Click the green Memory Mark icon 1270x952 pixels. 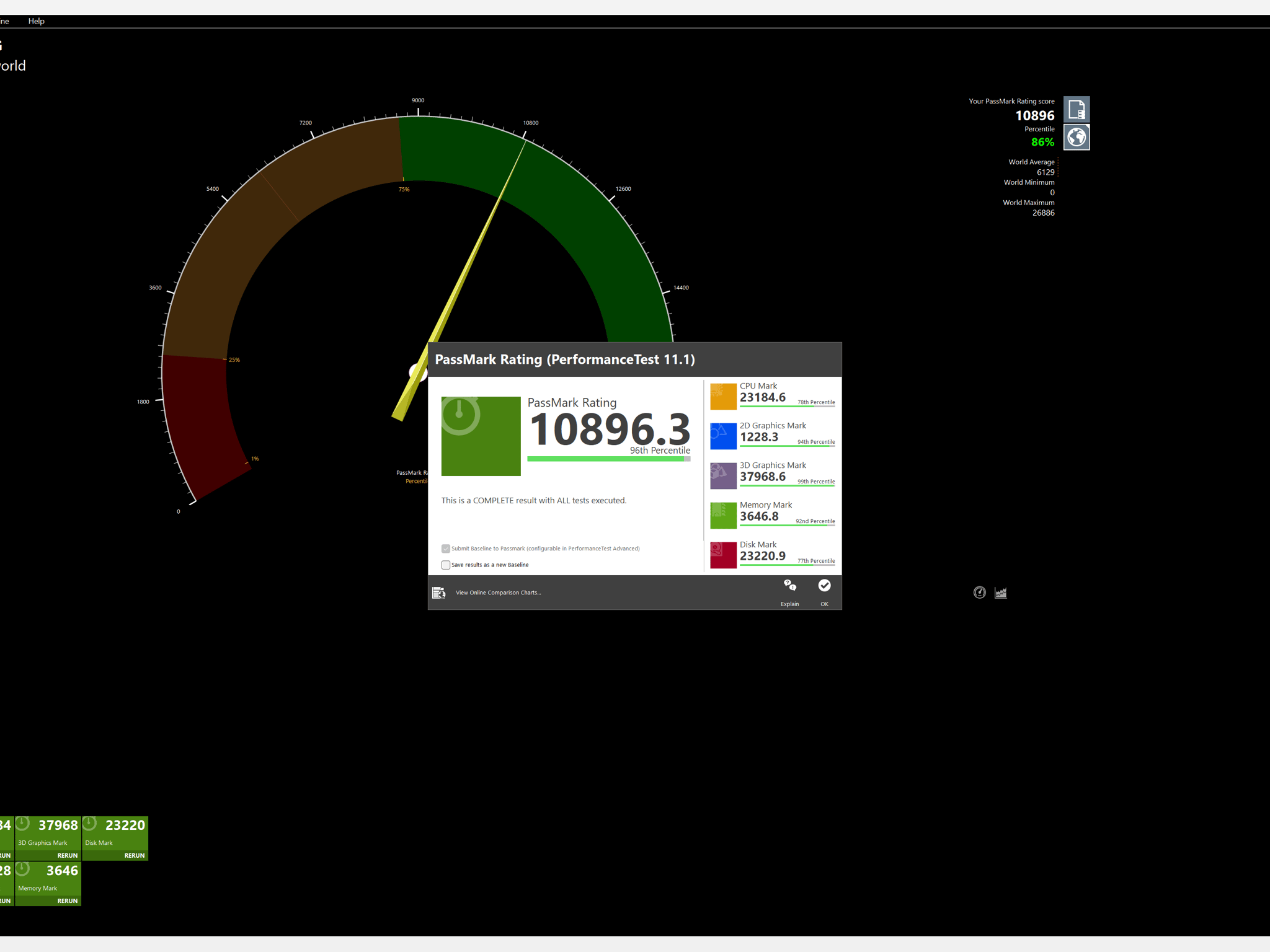click(723, 516)
